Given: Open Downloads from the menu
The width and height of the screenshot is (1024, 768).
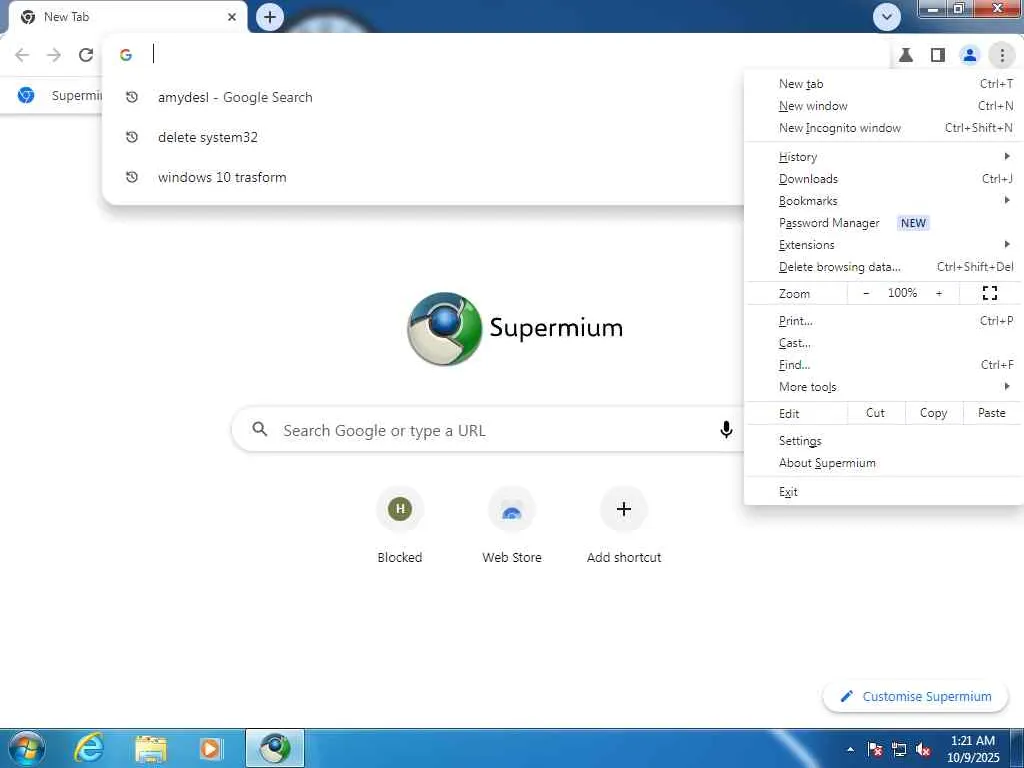Looking at the screenshot, I should click(884, 179).
